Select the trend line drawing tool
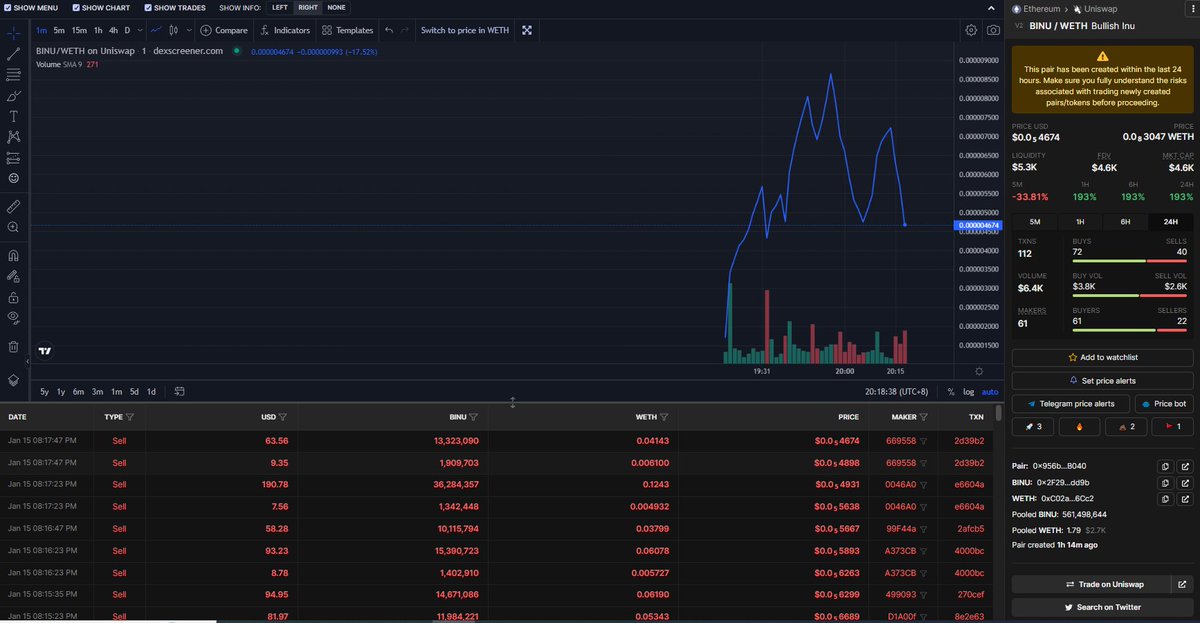This screenshot has width=1200, height=623. [x=14, y=54]
